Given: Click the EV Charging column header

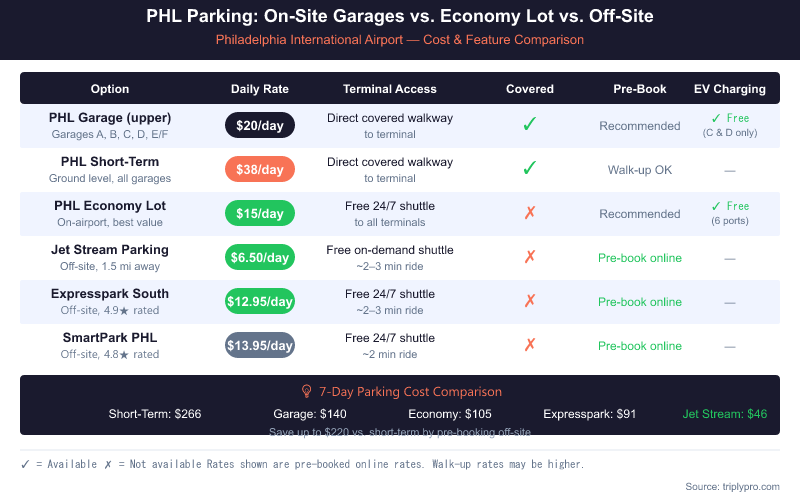Looking at the screenshot, I should click(730, 89).
